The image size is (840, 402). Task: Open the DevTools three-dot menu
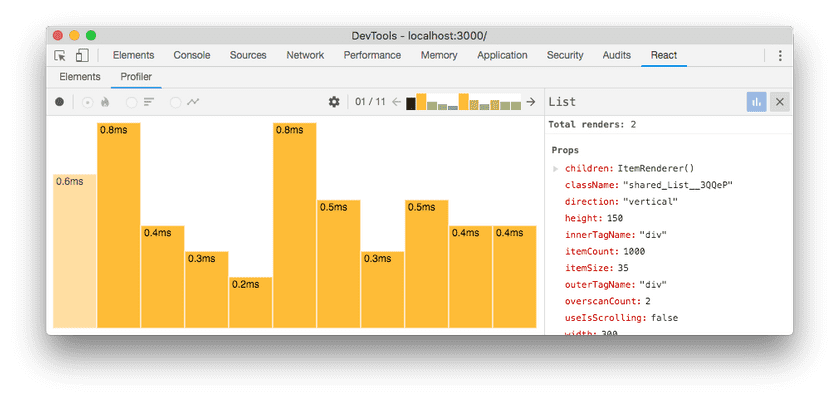pos(780,56)
